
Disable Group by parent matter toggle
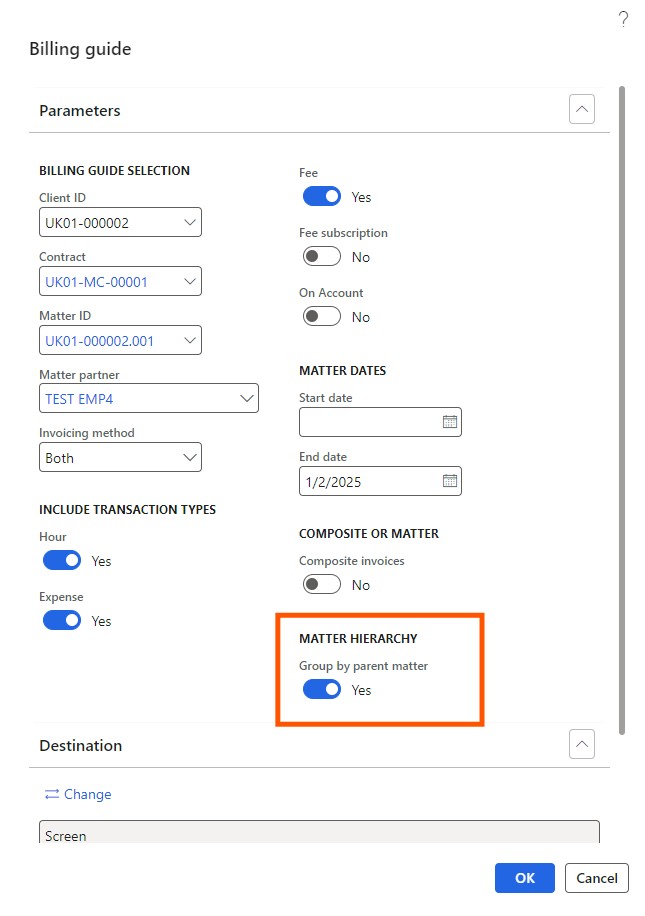click(321, 689)
